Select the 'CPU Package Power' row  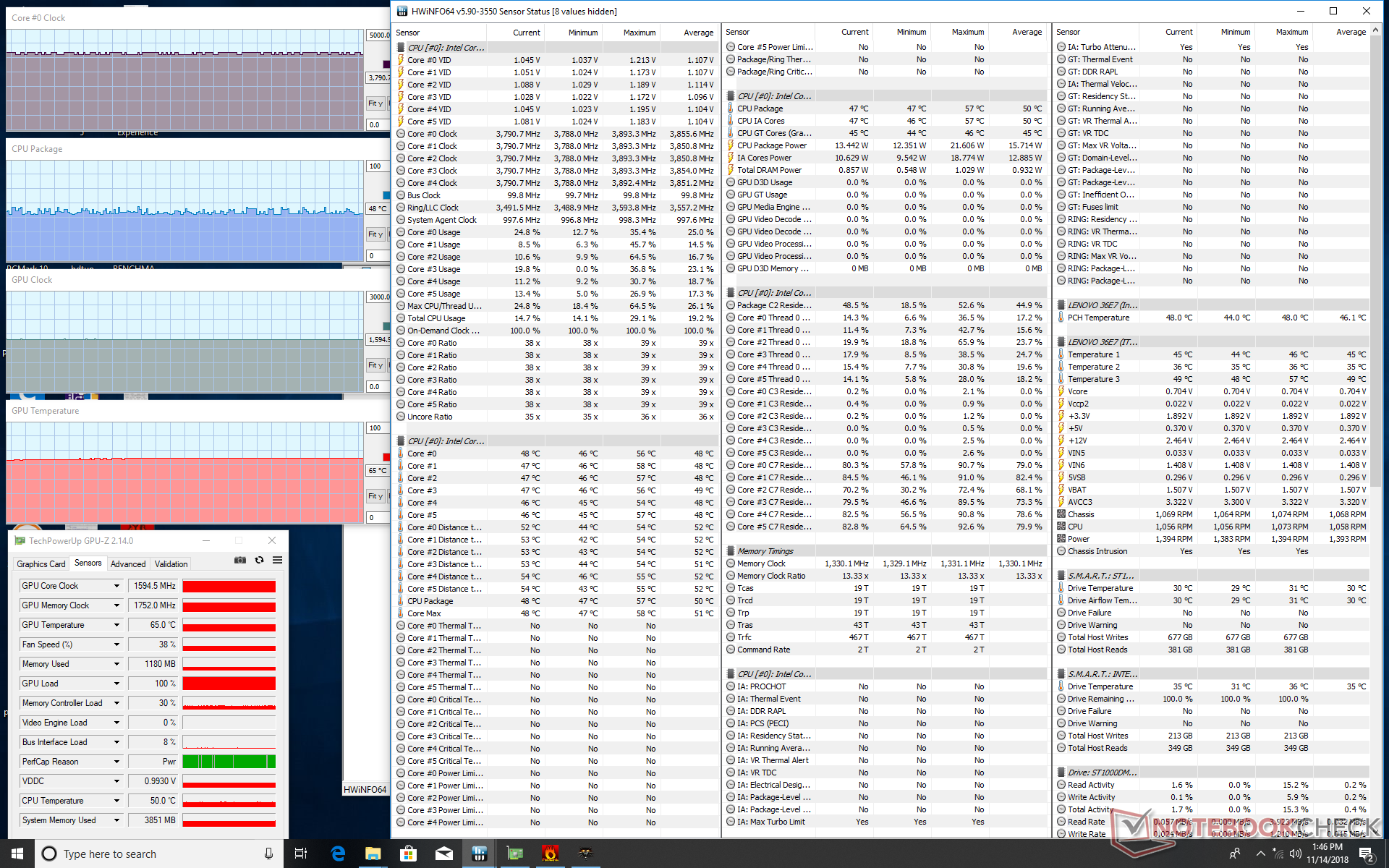click(x=886, y=145)
